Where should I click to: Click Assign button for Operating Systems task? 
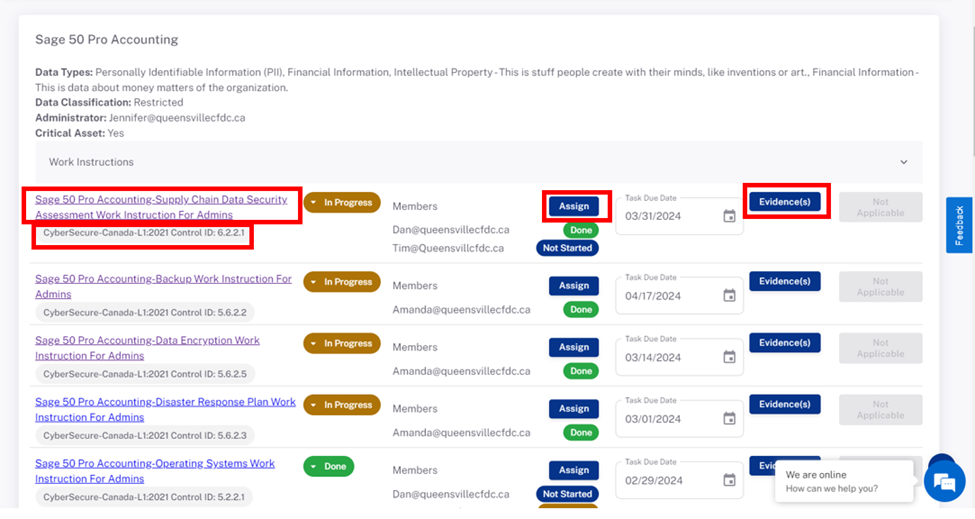click(573, 470)
